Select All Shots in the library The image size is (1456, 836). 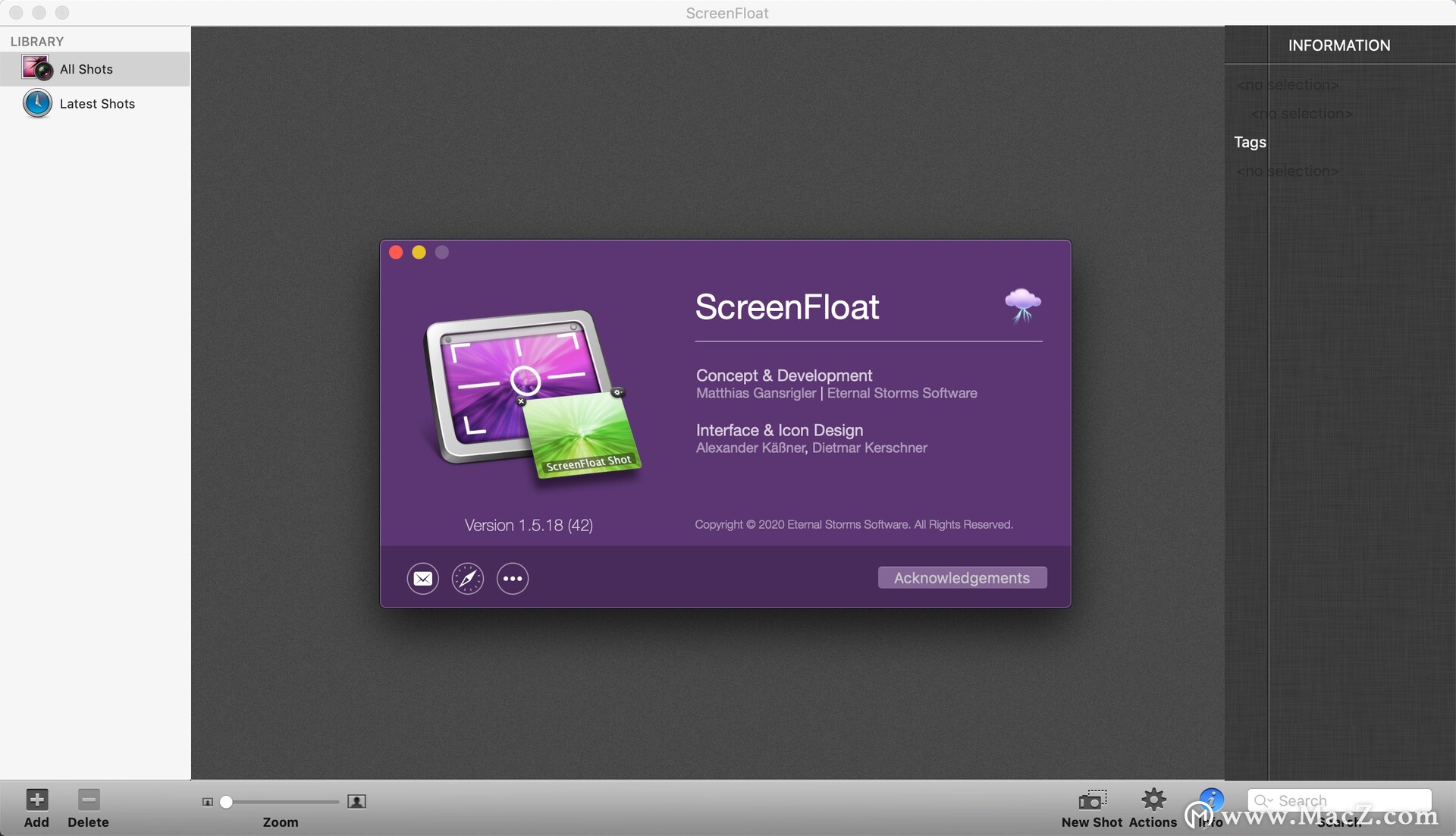pos(95,69)
